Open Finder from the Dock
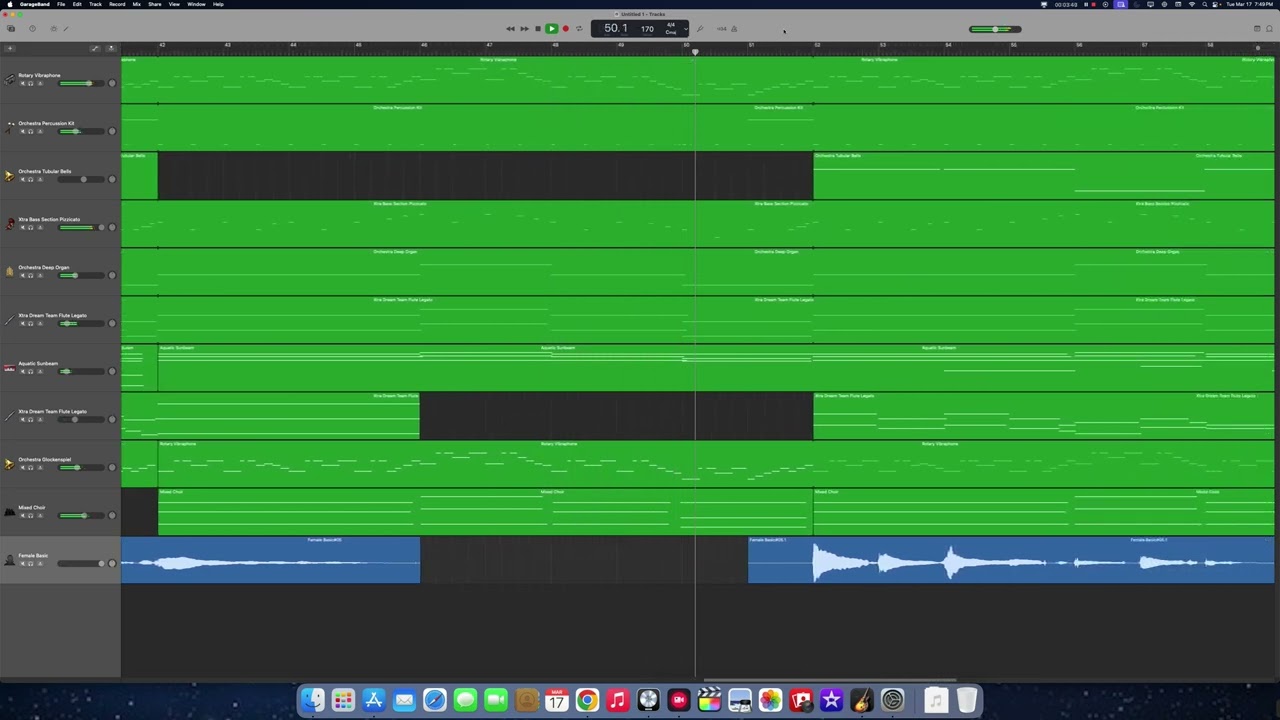This screenshot has height=720, width=1280. (x=313, y=700)
